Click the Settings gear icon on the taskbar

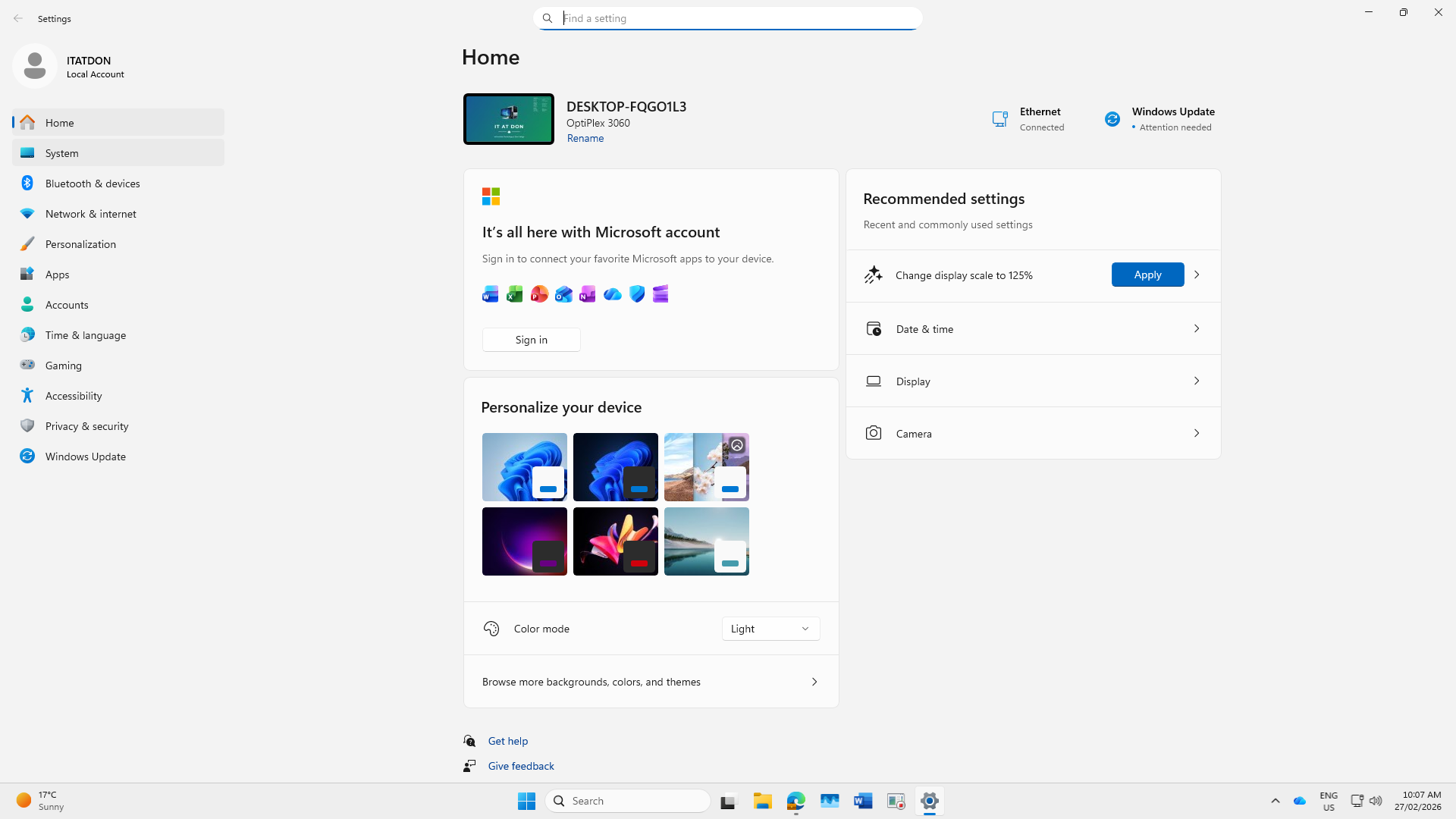click(929, 801)
